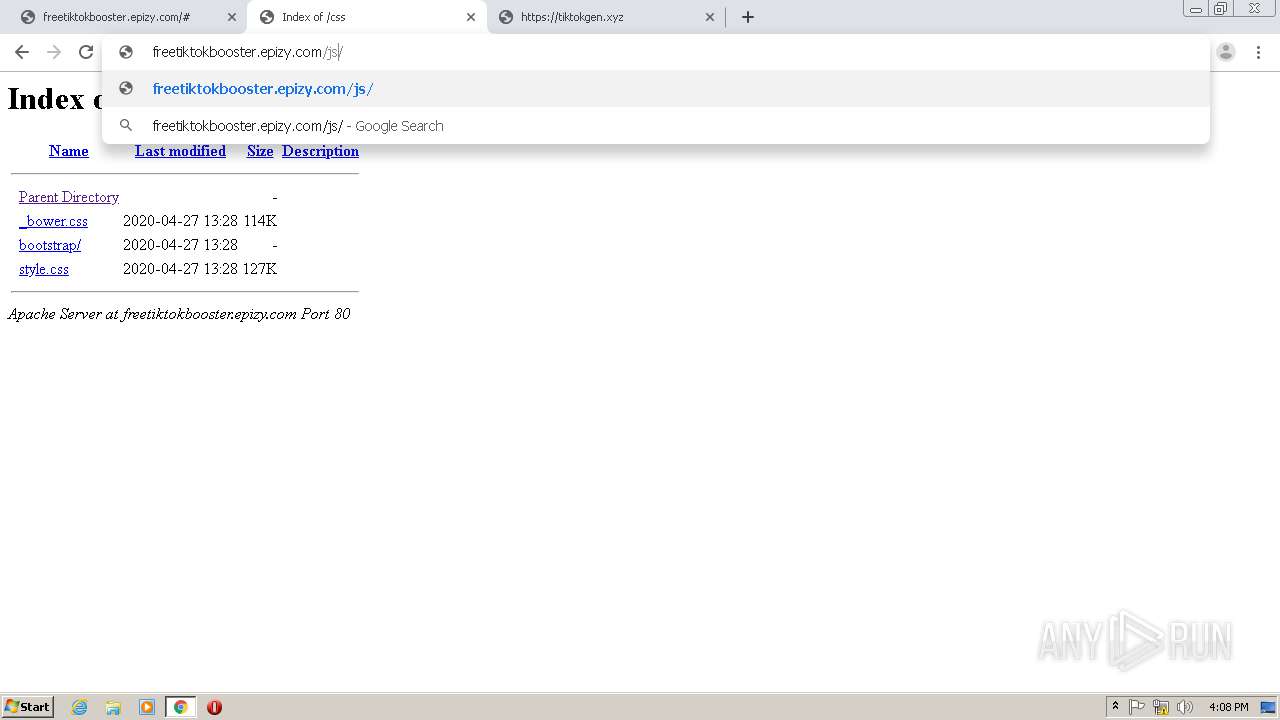Click the magnifier icon in the search suggestion

(126, 126)
